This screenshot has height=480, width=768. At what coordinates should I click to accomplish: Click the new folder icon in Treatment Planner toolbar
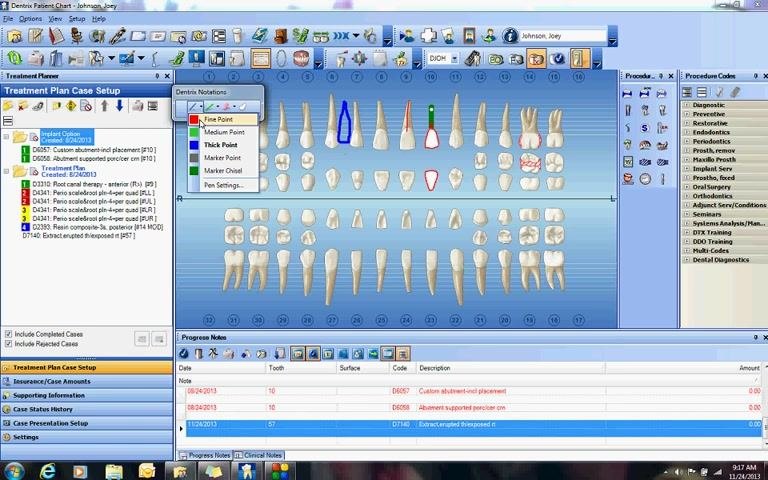point(8,106)
